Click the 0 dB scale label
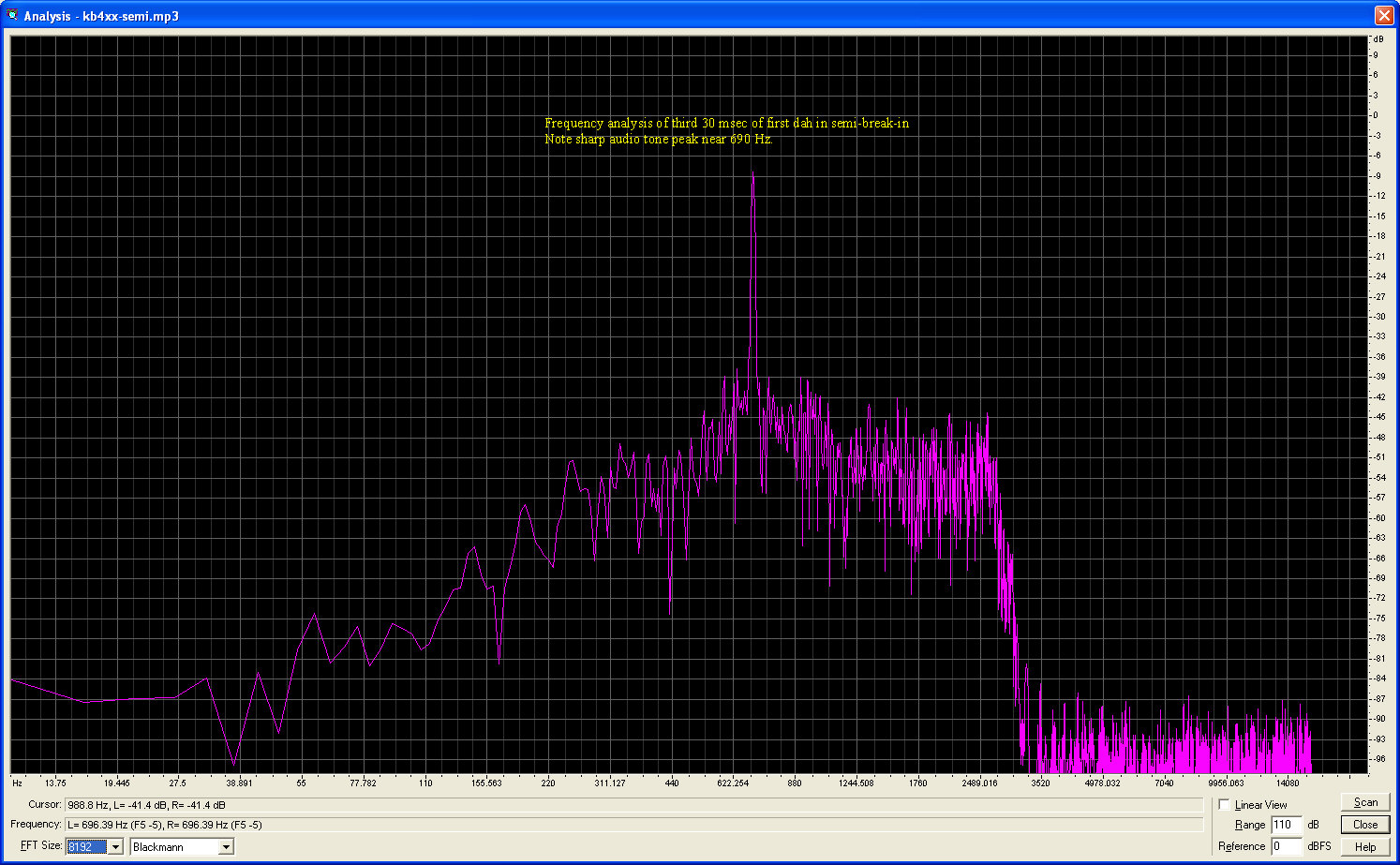The image size is (1400, 865). (x=1376, y=115)
